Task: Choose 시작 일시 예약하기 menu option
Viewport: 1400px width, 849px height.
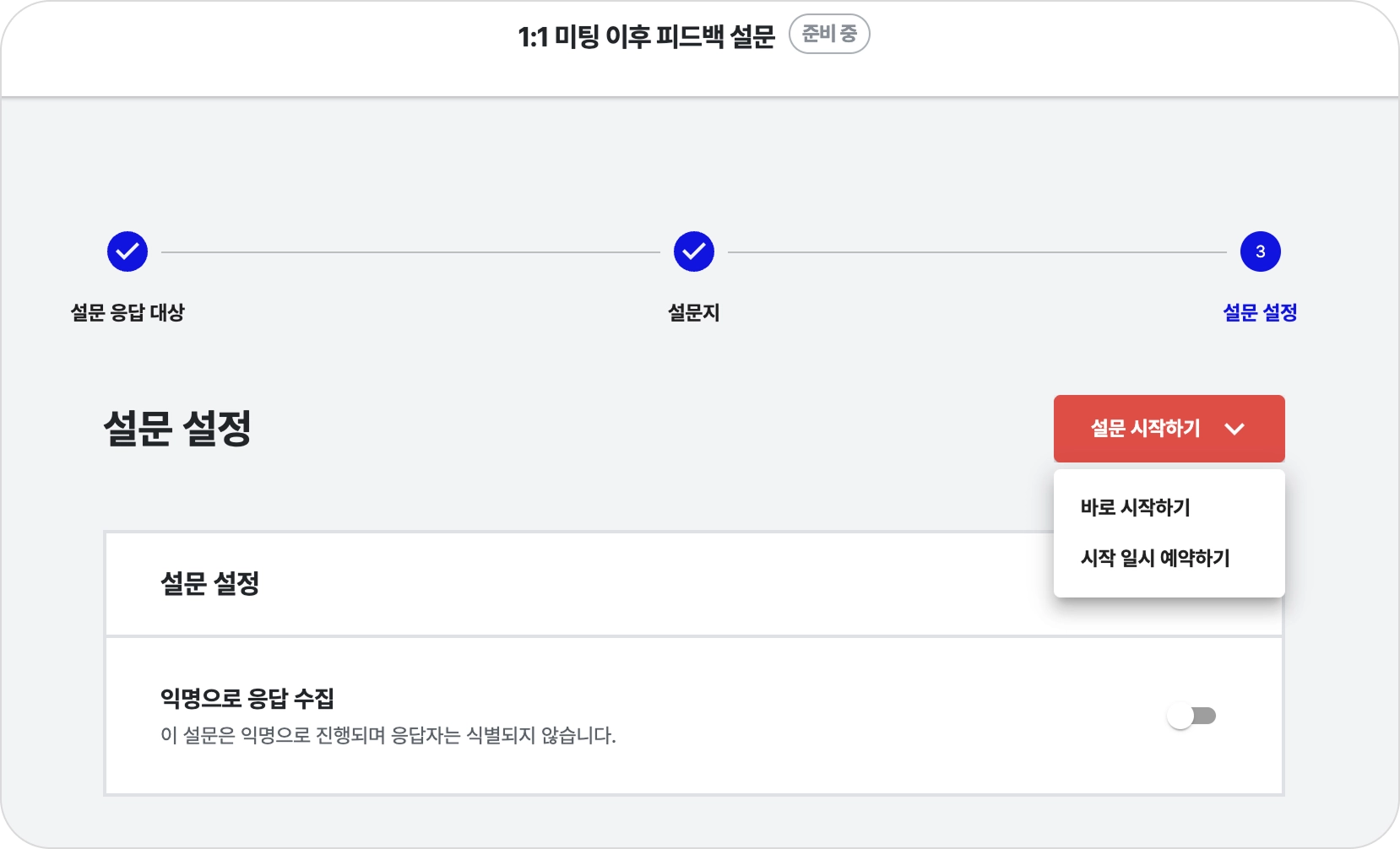Action: click(1154, 558)
